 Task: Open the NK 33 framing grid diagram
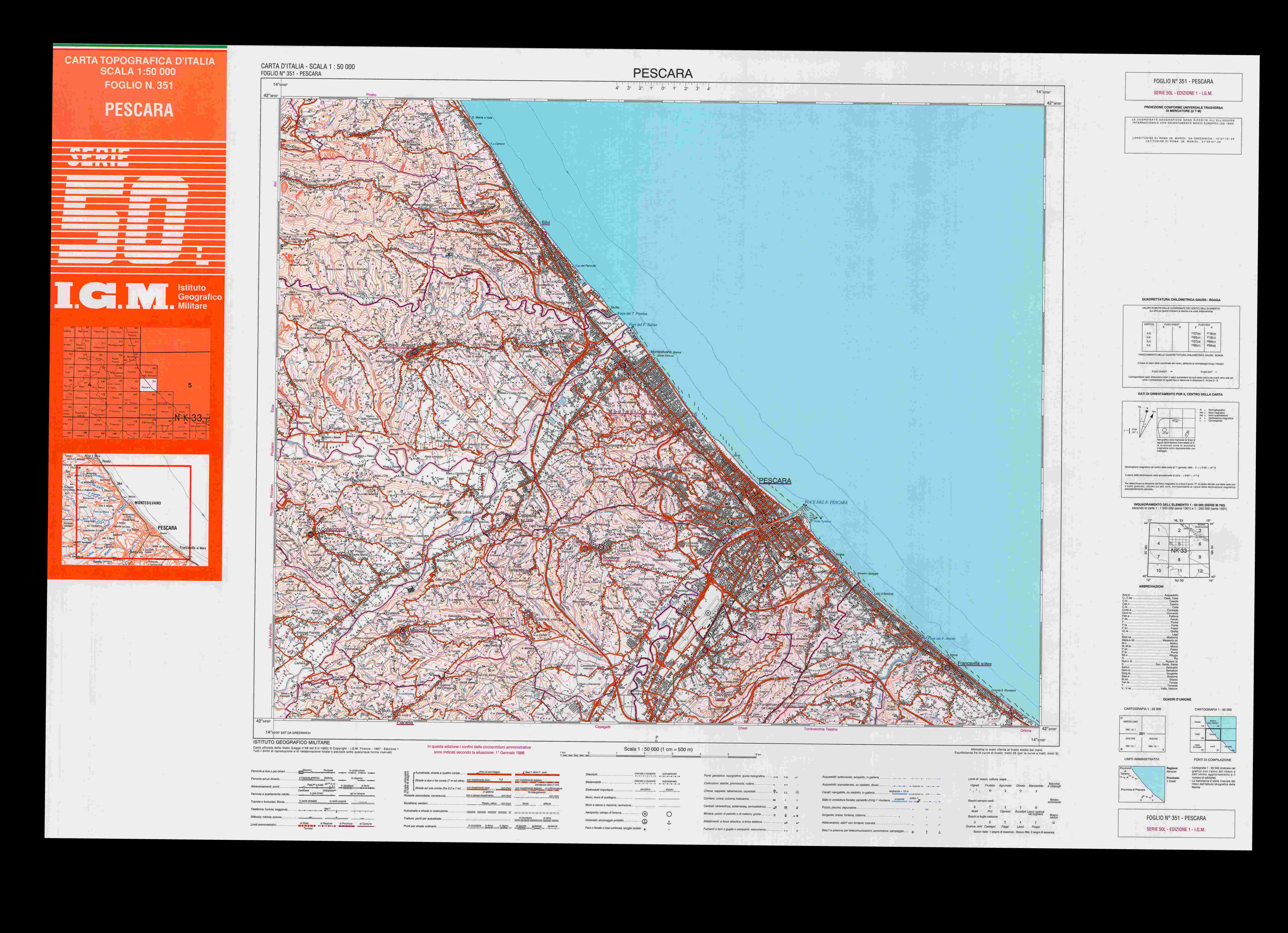tap(1179, 550)
